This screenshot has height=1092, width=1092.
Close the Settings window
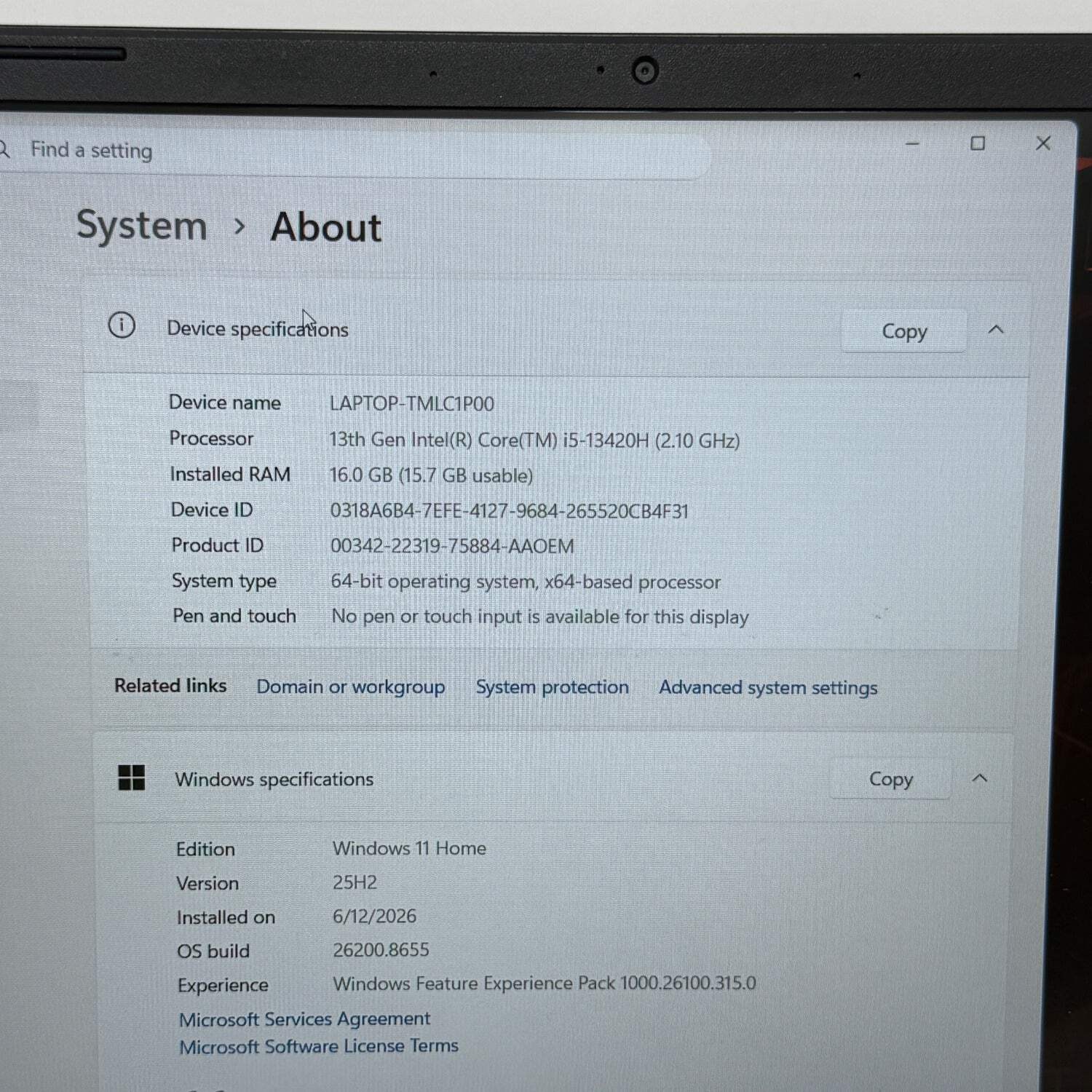point(1043,143)
